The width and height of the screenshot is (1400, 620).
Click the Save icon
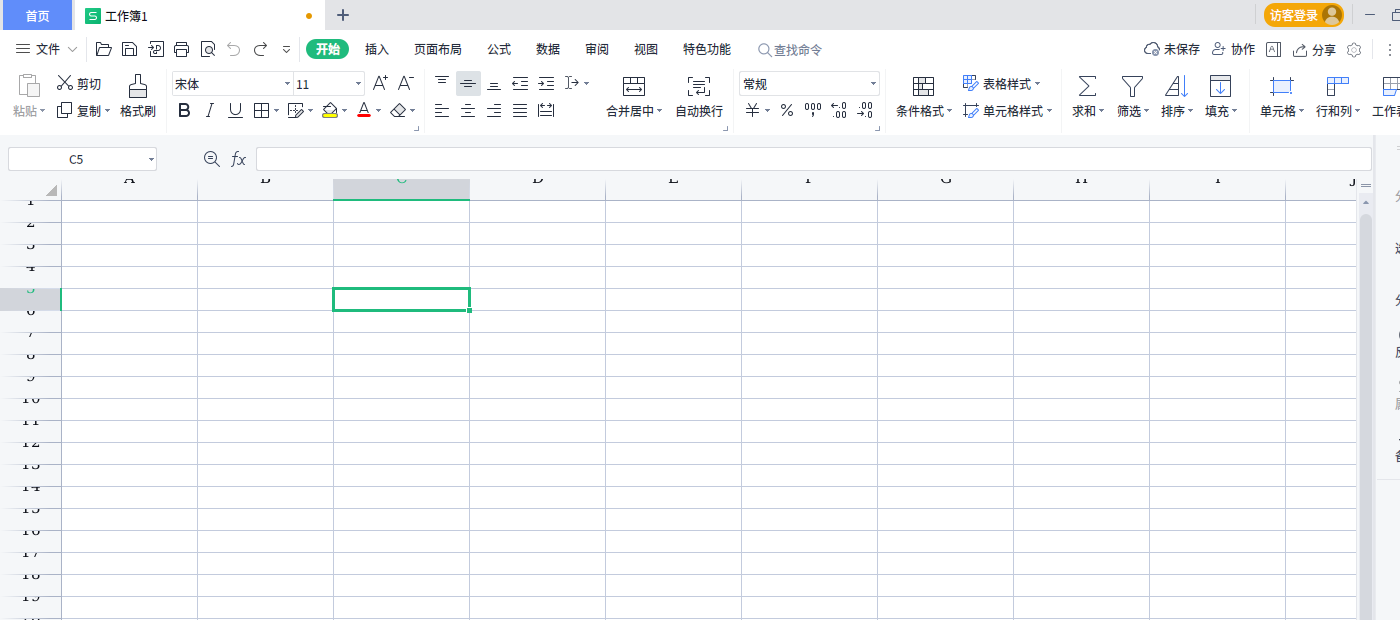(x=130, y=49)
